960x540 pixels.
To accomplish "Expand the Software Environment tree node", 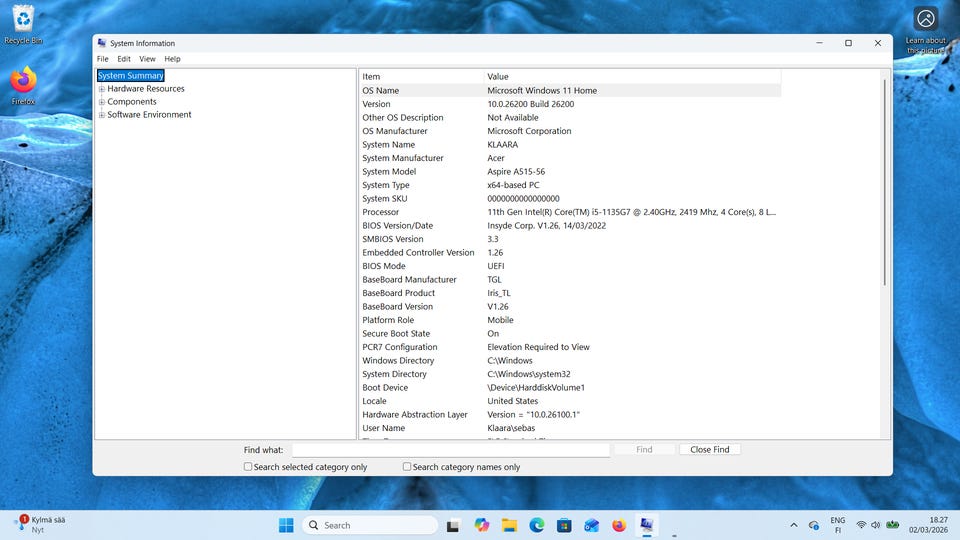I will 102,114.
